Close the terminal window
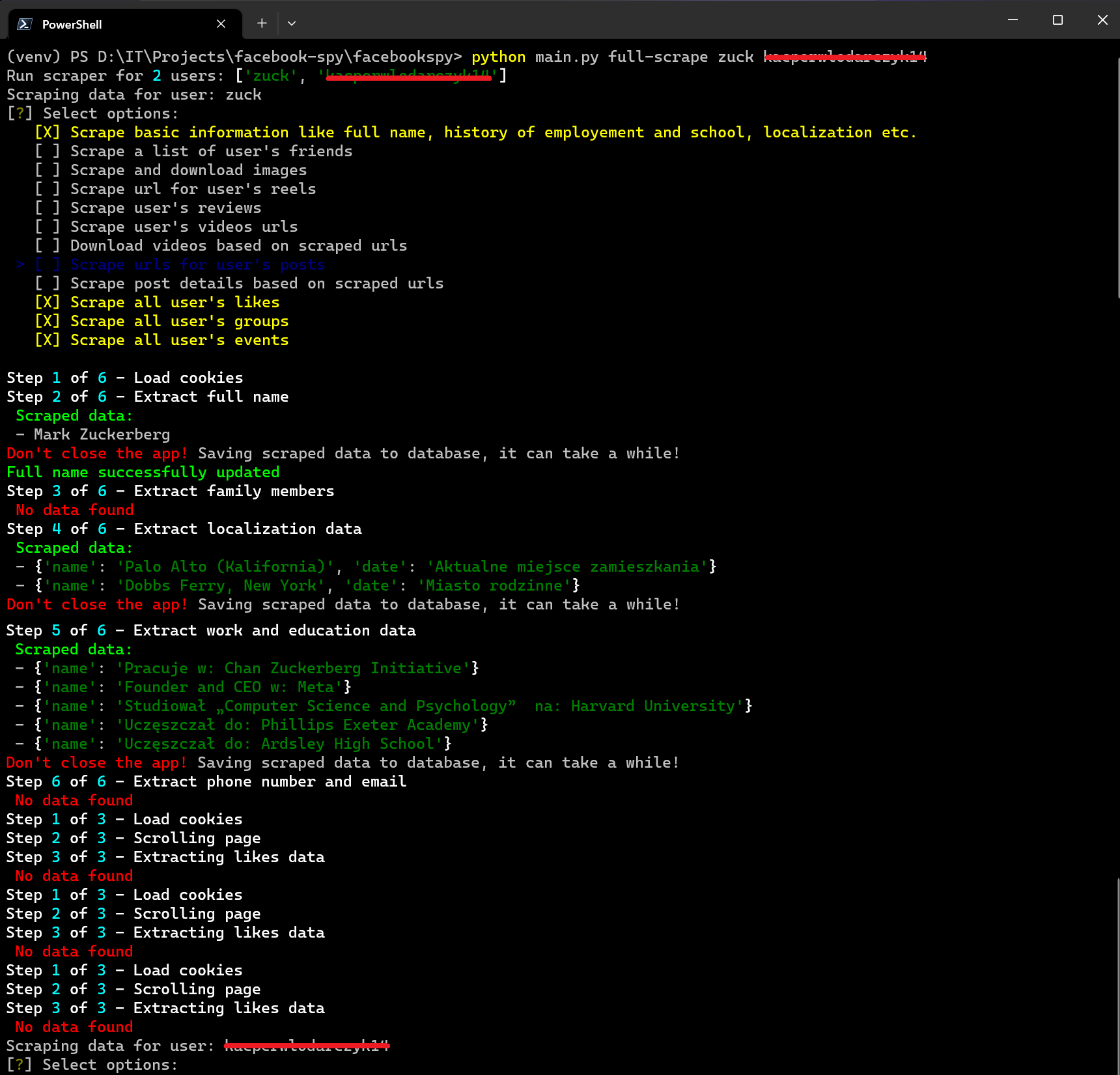 click(x=1102, y=20)
